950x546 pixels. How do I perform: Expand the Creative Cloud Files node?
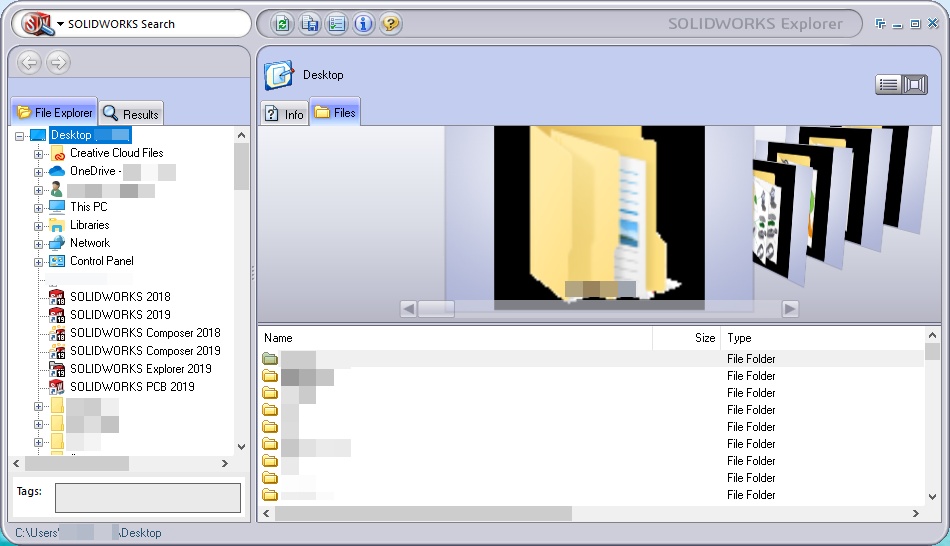coord(38,154)
